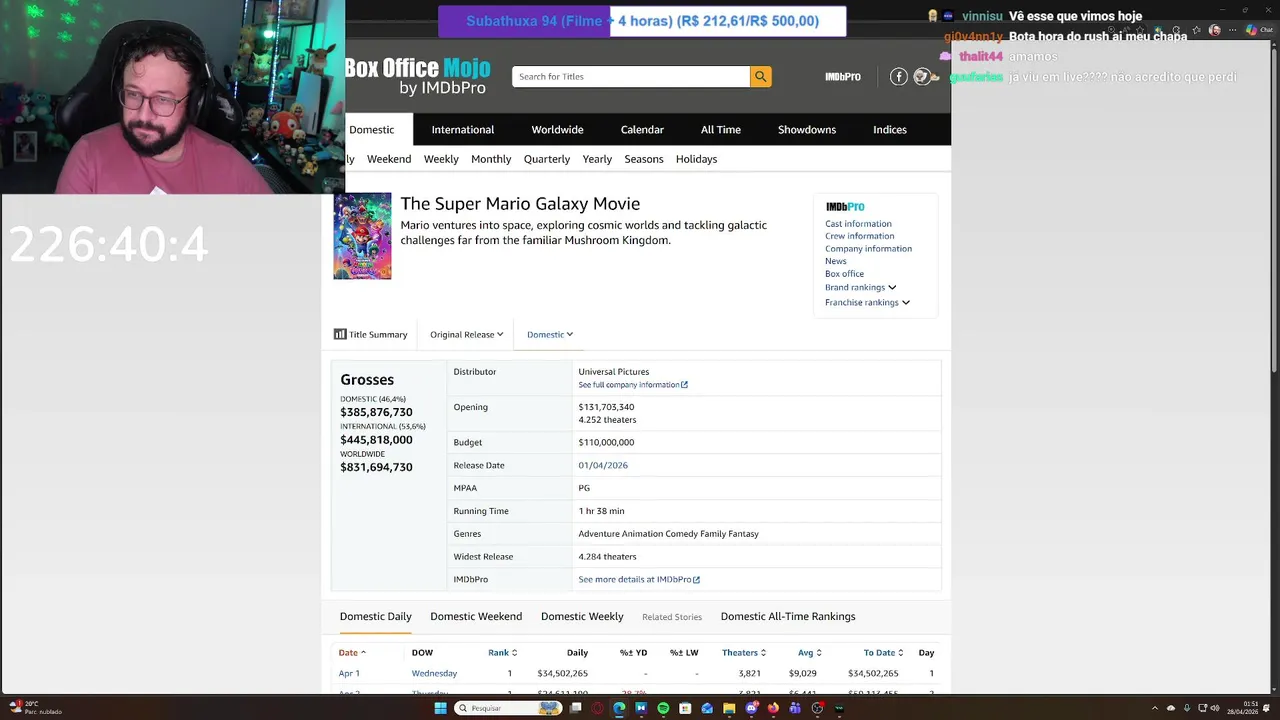Image resolution: width=1280 pixels, height=720 pixels.
Task: Switch to the International nav tab
Action: pos(463,130)
